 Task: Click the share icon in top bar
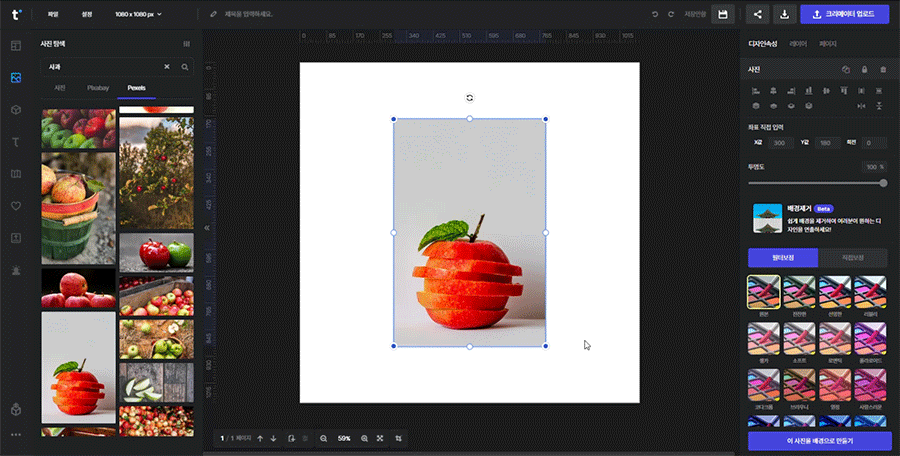point(757,14)
